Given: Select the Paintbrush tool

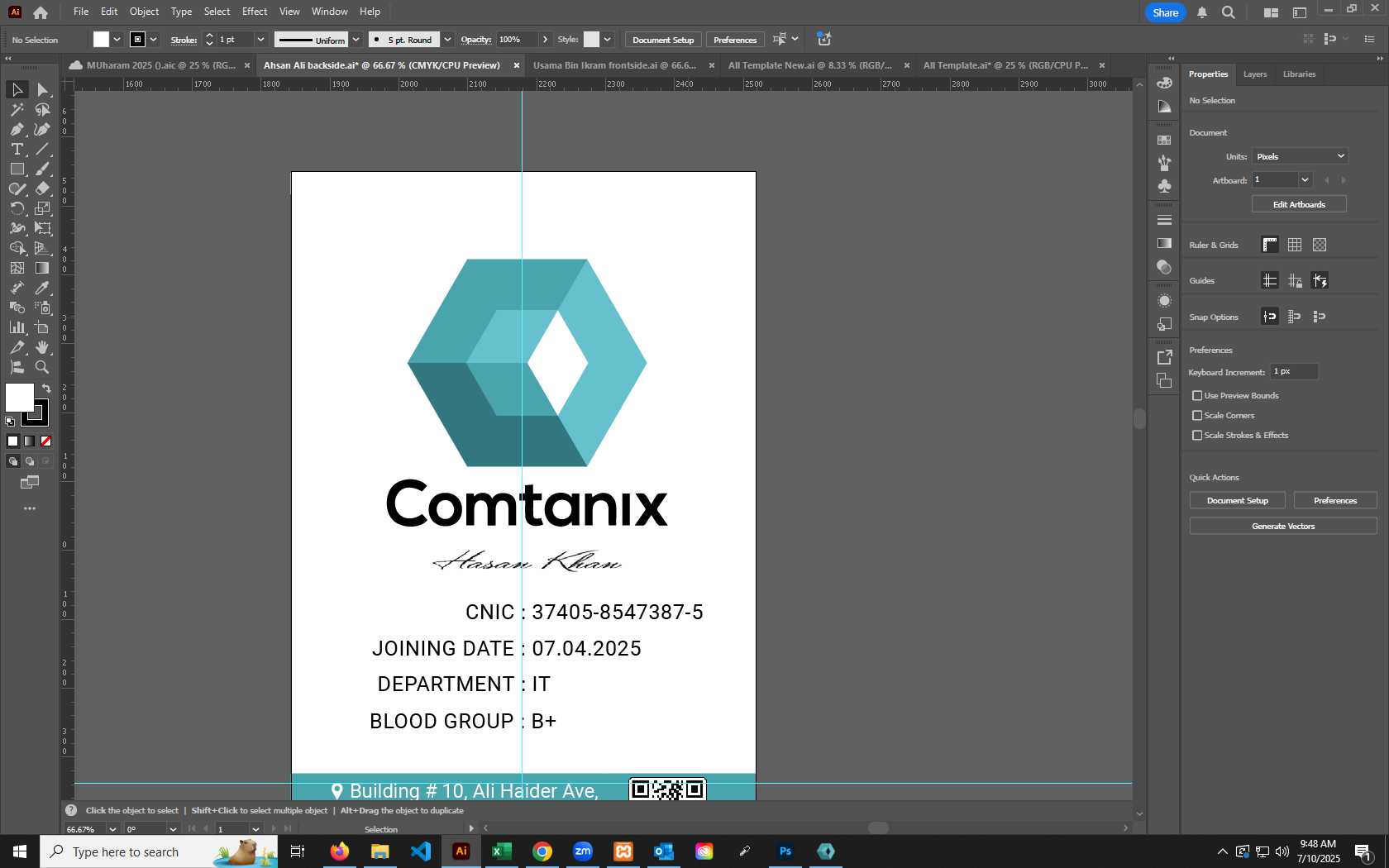Looking at the screenshot, I should [x=43, y=169].
